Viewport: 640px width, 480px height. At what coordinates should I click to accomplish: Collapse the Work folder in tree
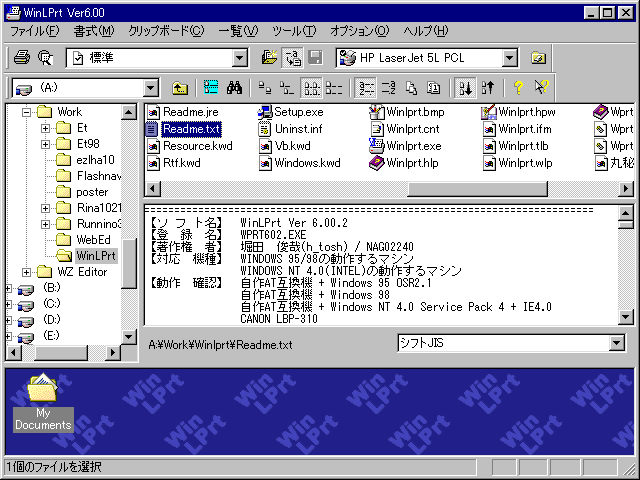27,112
